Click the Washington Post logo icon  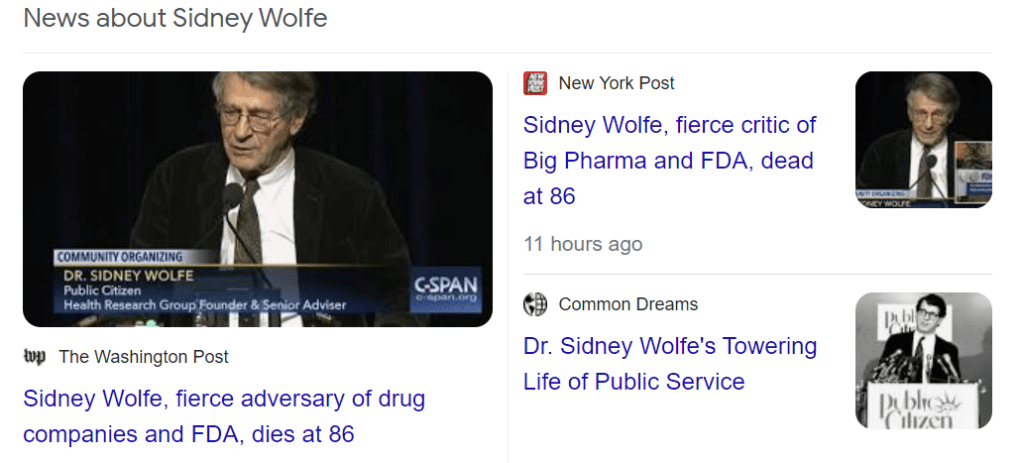click(35, 357)
